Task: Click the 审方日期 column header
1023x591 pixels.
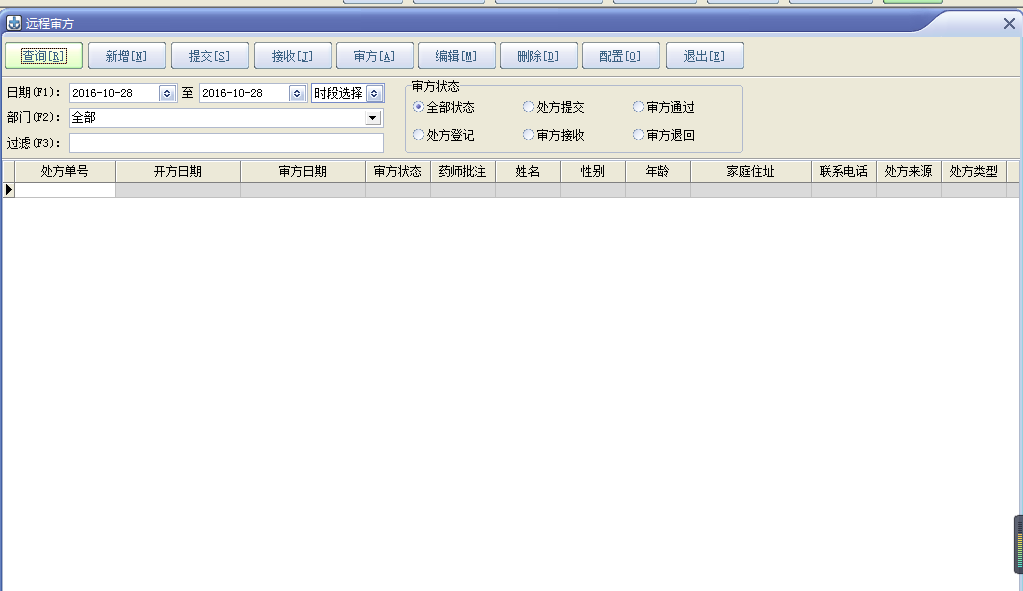Action: click(303, 172)
